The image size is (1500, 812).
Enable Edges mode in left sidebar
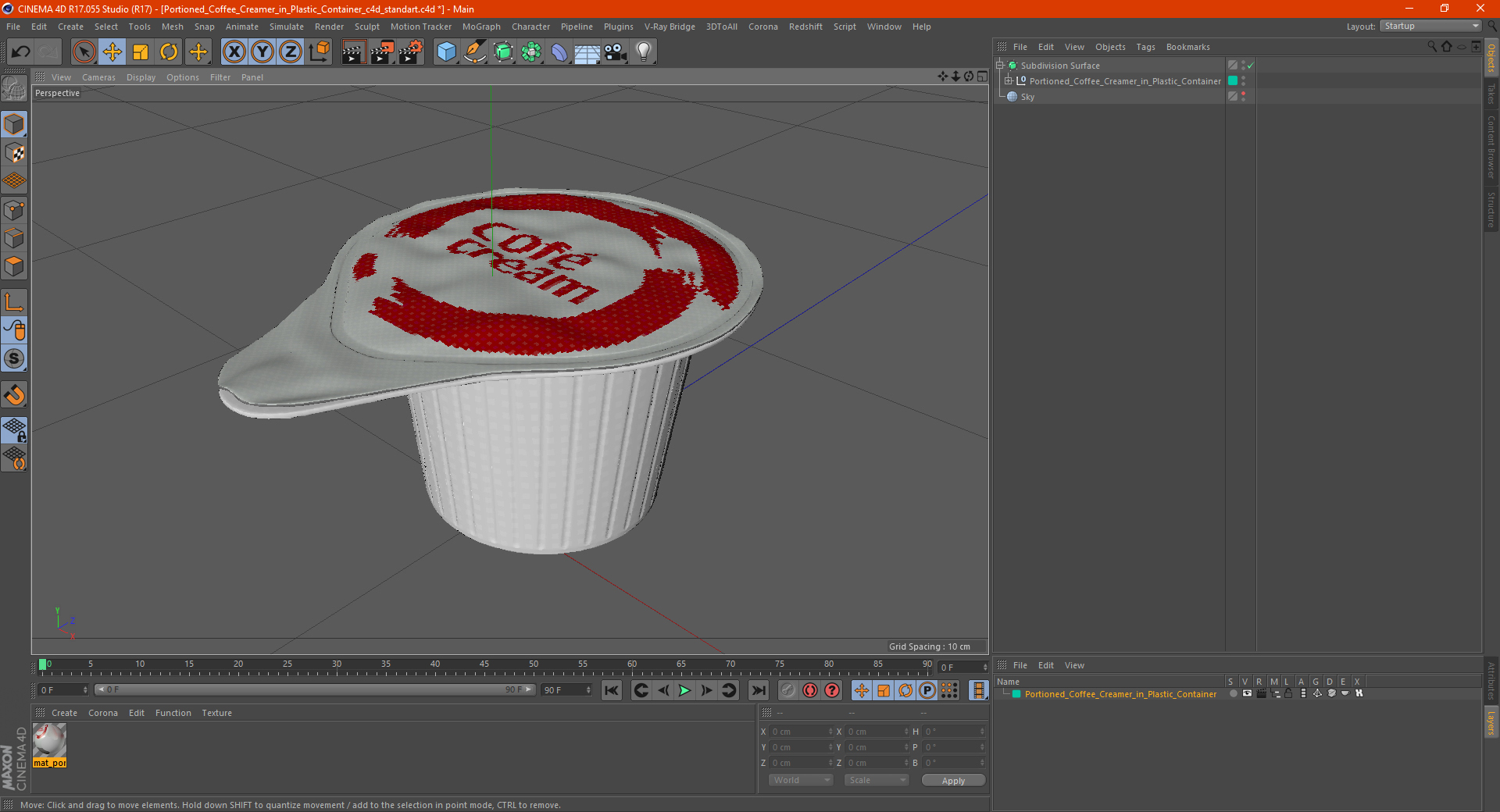click(x=15, y=238)
